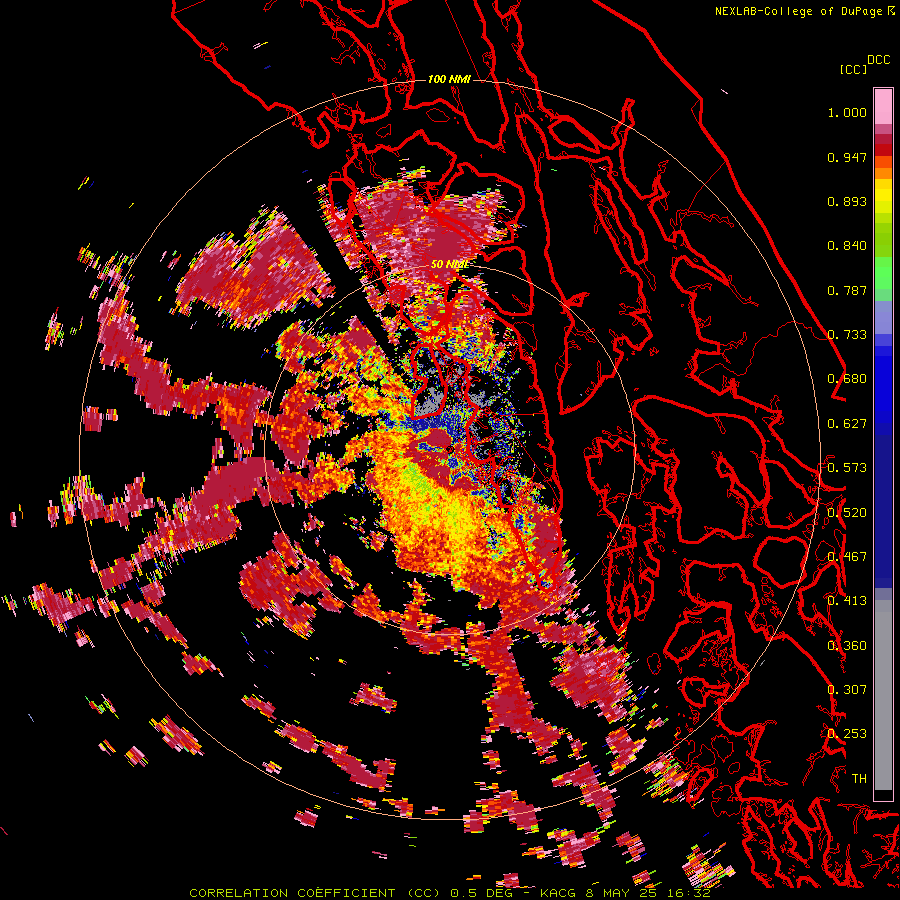This screenshot has width=900, height=900.
Task: Click the NEXLAB-College of DuPage credit text
Action: [798, 11]
